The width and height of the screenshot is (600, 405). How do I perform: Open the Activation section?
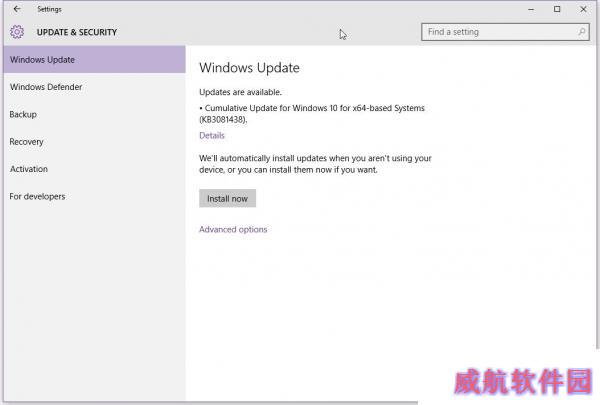click(95, 169)
